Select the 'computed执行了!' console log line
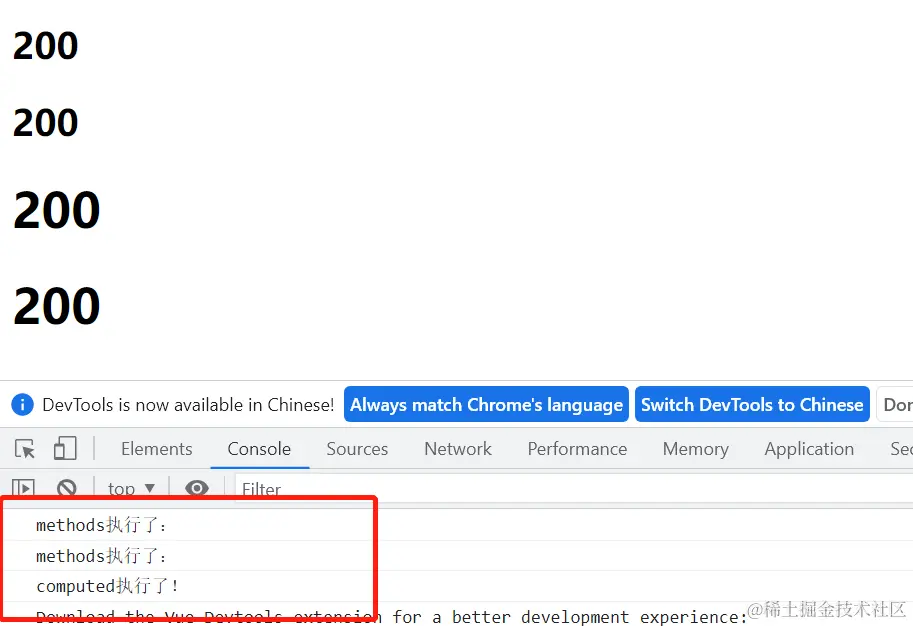This screenshot has height=626, width=913. tap(108, 586)
